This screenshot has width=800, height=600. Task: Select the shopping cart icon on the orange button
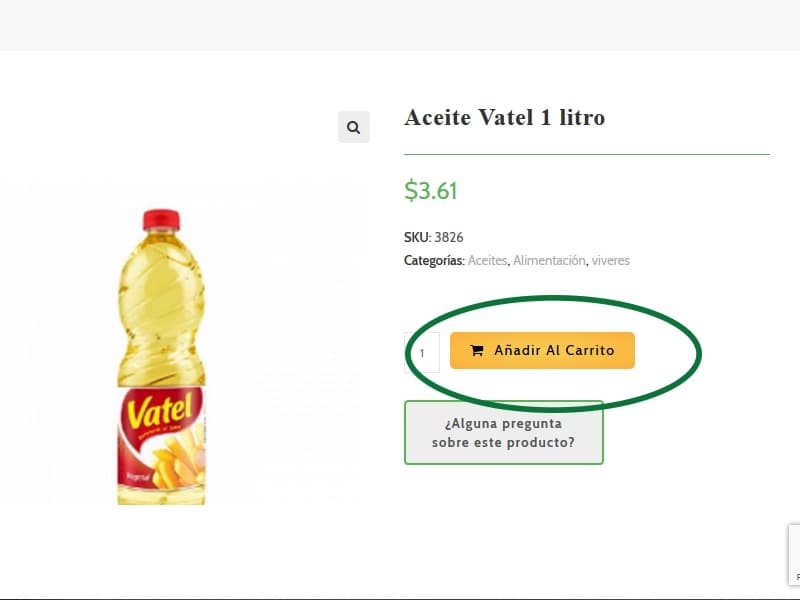479,350
